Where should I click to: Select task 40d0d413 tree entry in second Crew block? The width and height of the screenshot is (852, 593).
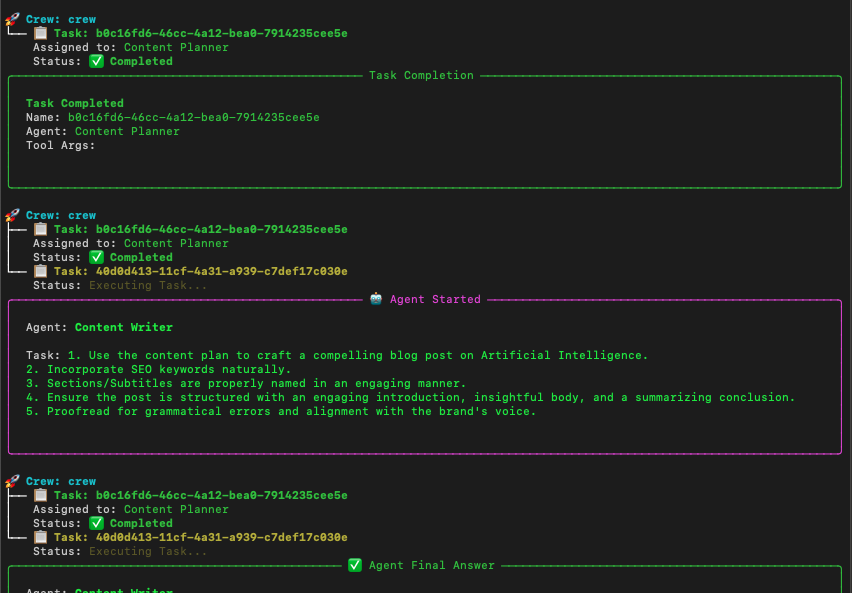200,271
